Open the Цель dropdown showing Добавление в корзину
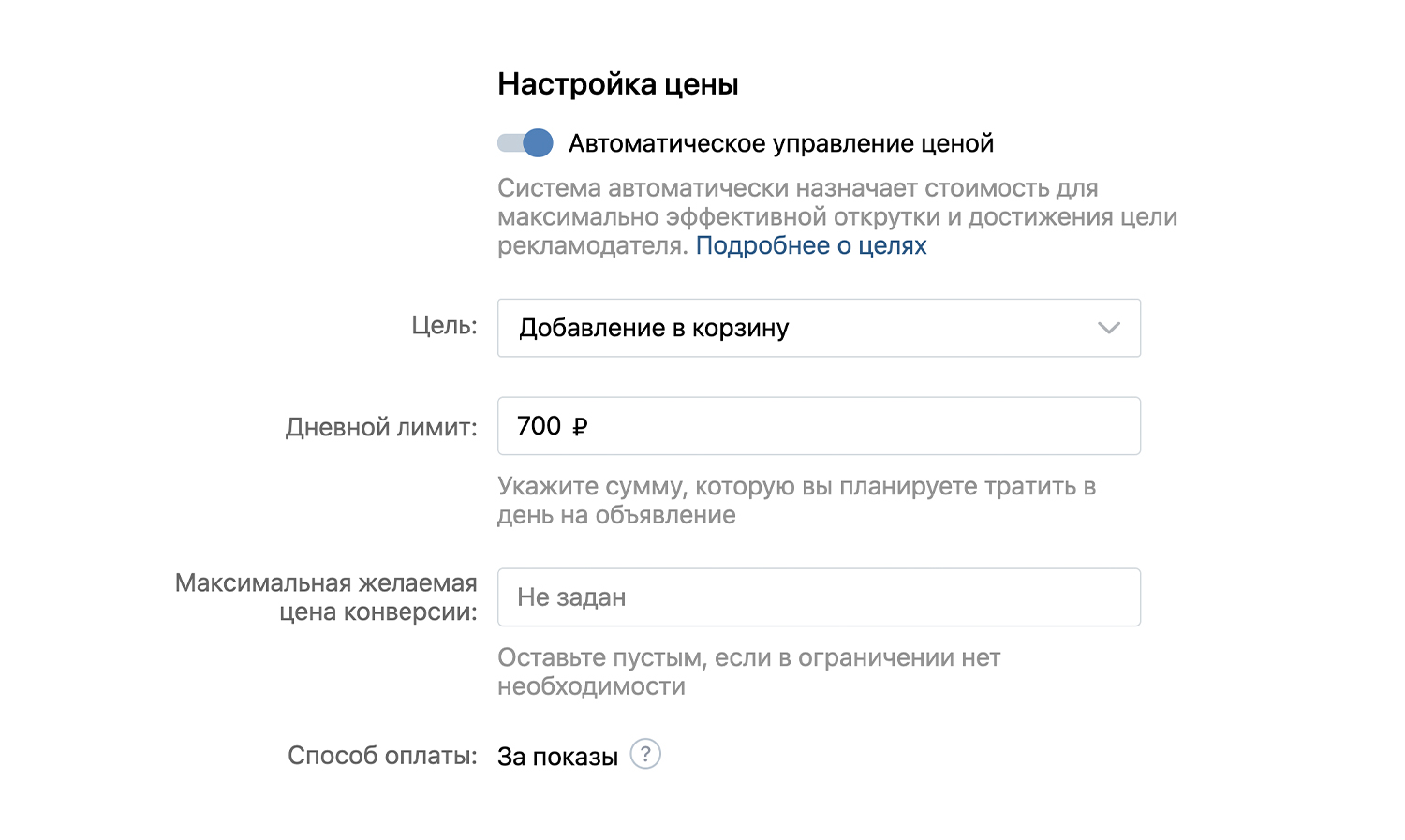This screenshot has width=1405, height=840. (820, 328)
